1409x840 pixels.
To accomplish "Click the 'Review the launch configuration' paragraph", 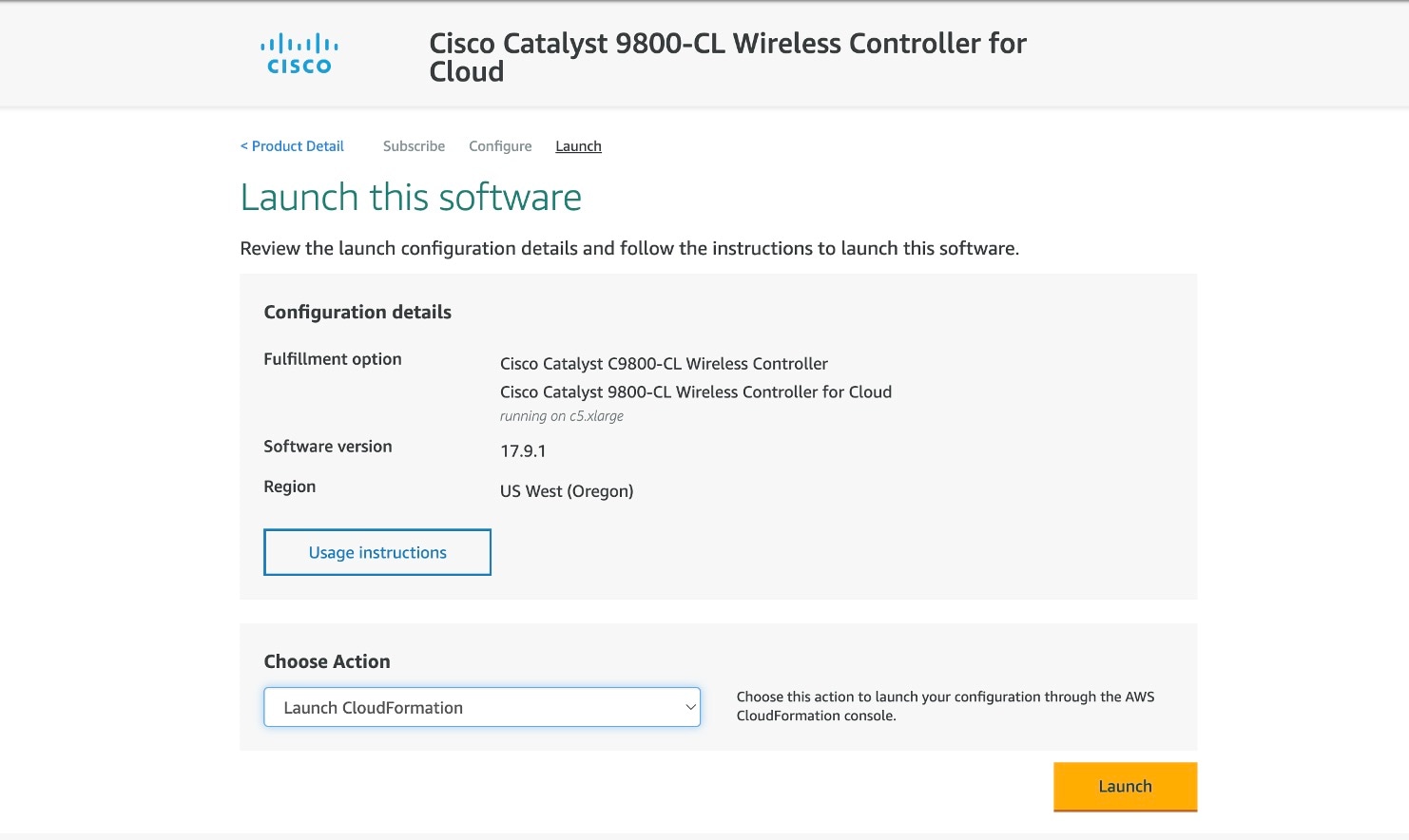I will pyautogui.click(x=629, y=249).
